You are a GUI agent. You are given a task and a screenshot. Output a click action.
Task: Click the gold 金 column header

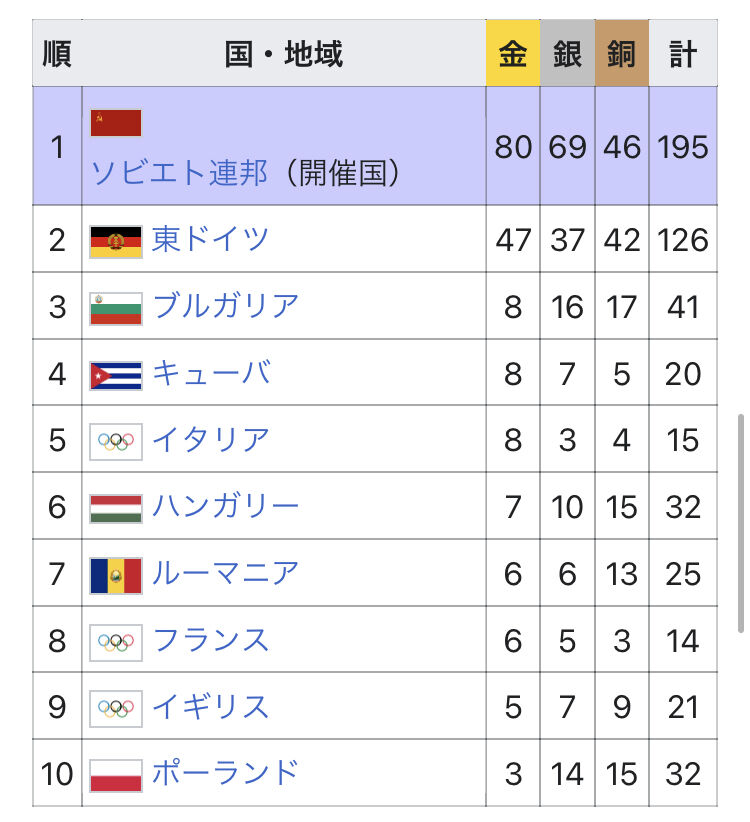pos(513,54)
